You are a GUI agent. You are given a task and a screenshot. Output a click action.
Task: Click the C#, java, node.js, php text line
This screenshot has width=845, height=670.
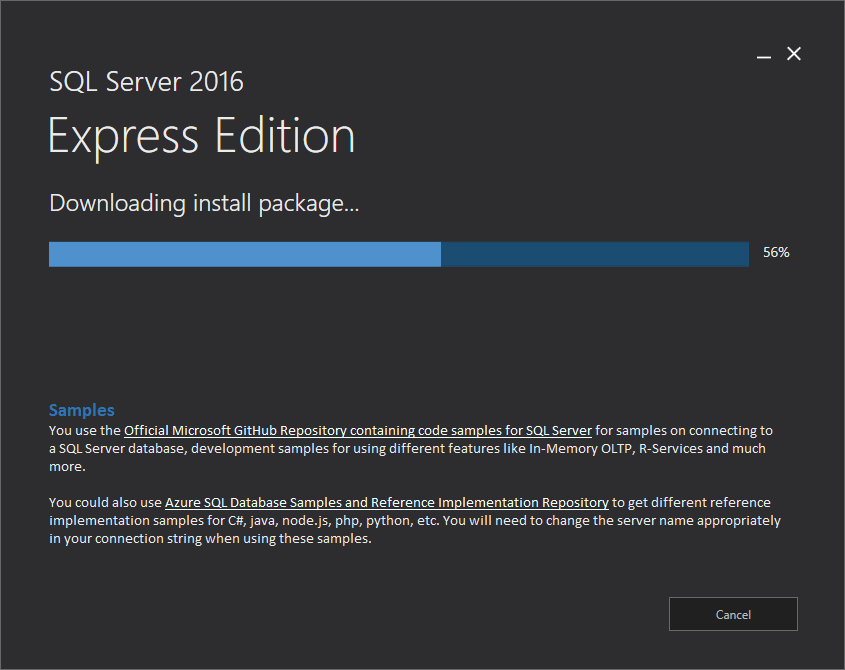tap(415, 521)
